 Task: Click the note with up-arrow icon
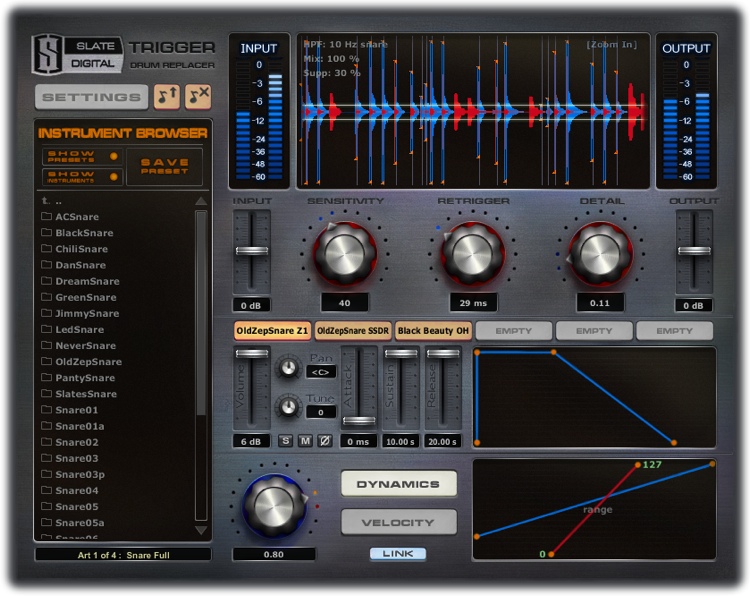point(166,97)
